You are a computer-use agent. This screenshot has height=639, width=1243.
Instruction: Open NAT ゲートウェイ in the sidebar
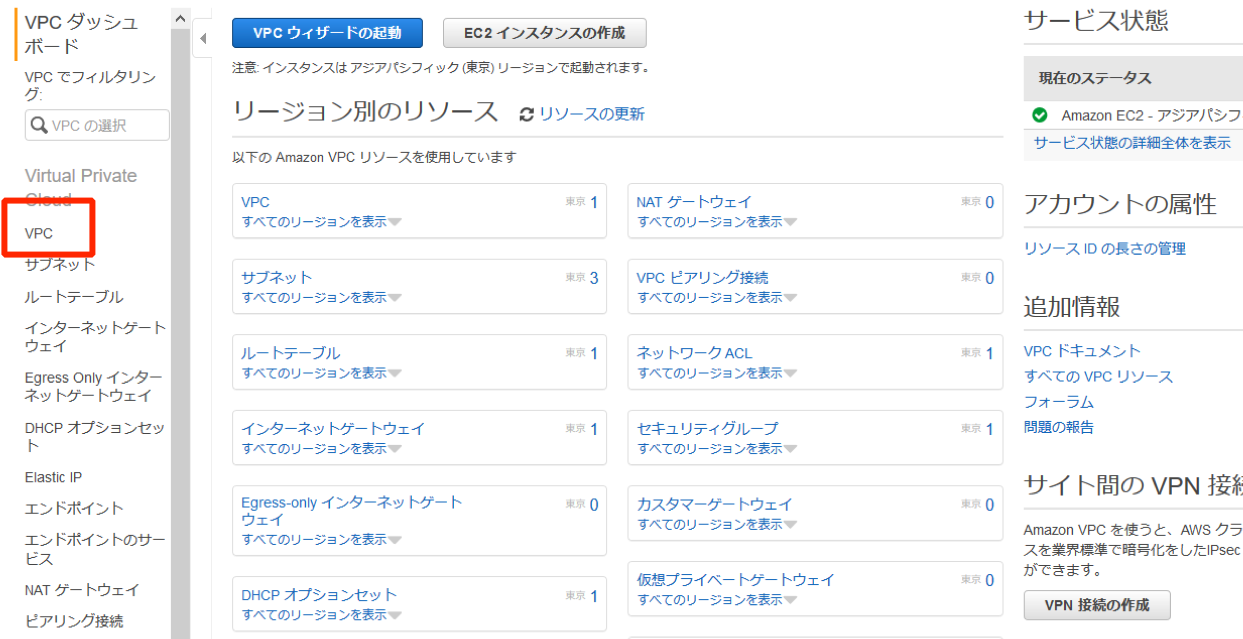(x=82, y=590)
